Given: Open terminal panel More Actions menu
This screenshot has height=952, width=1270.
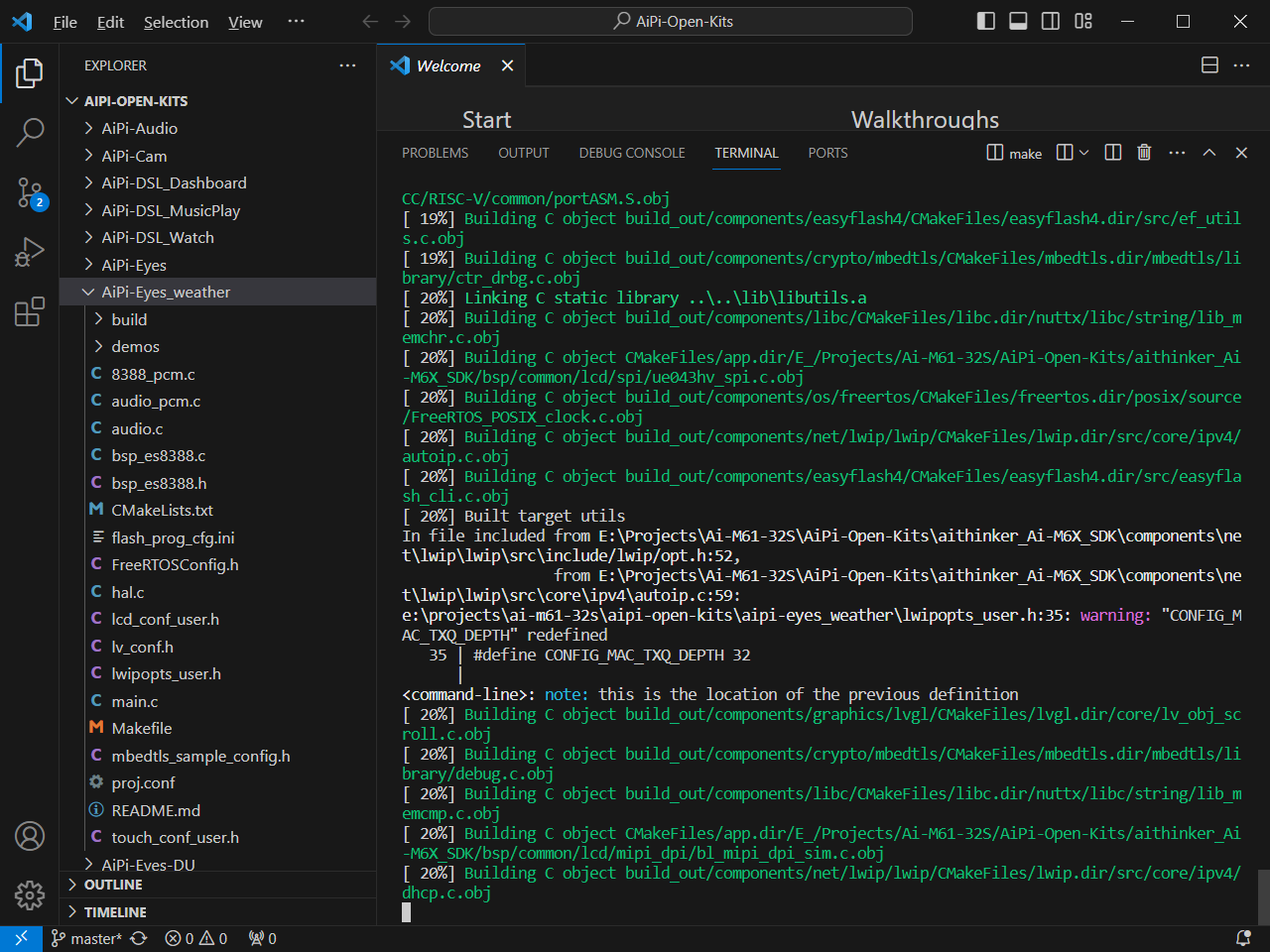Looking at the screenshot, I should pos(1177,153).
